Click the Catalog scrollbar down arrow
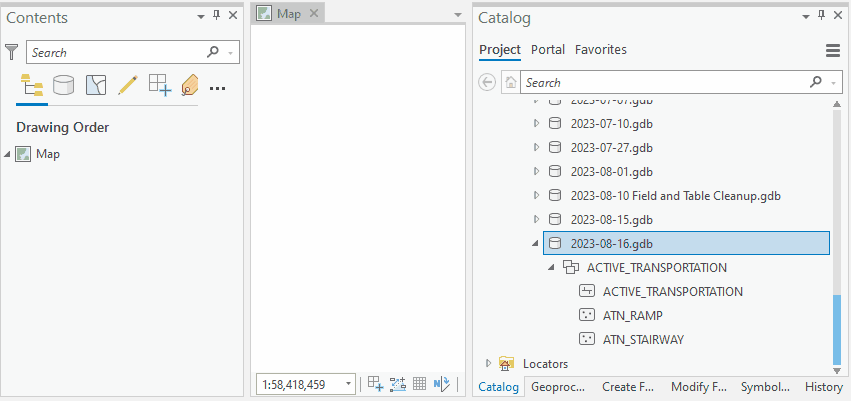This screenshot has width=851, height=401. [x=836, y=370]
